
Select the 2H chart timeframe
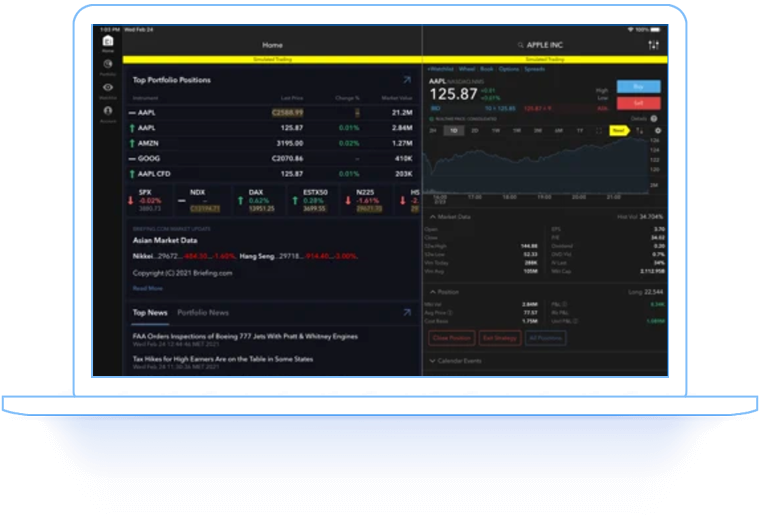coord(433,131)
